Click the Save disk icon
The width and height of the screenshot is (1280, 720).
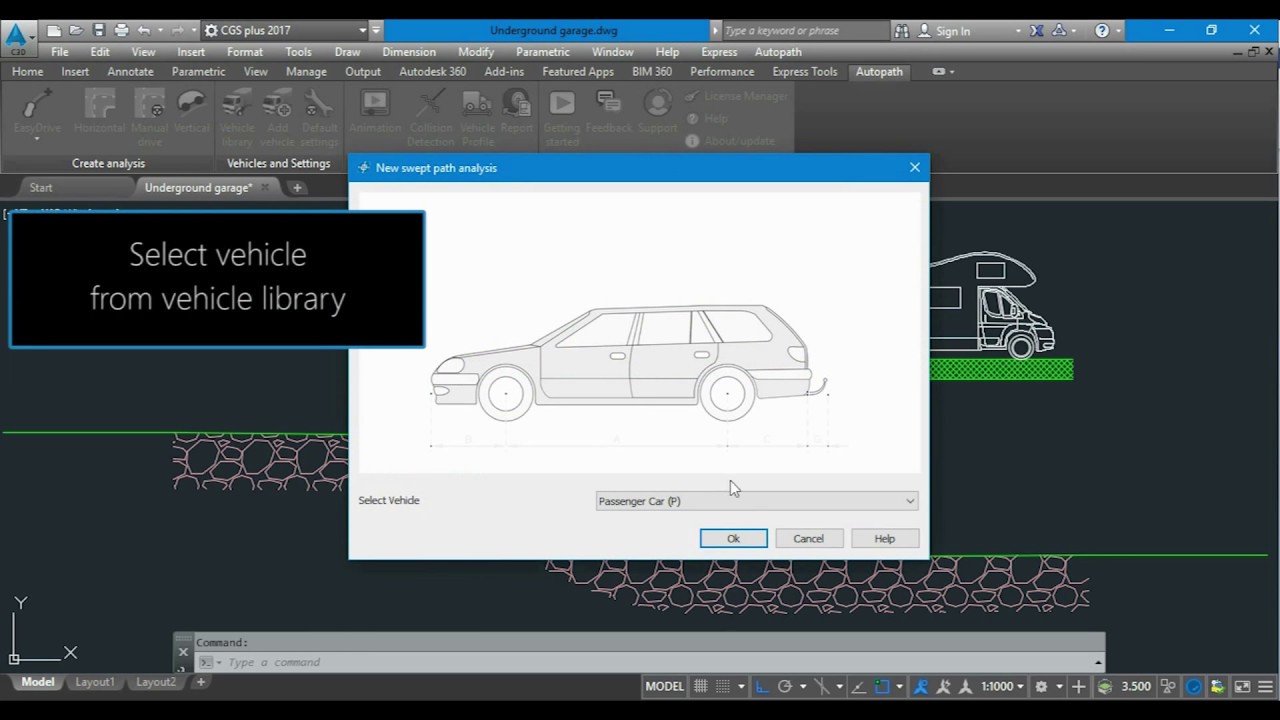click(98, 31)
